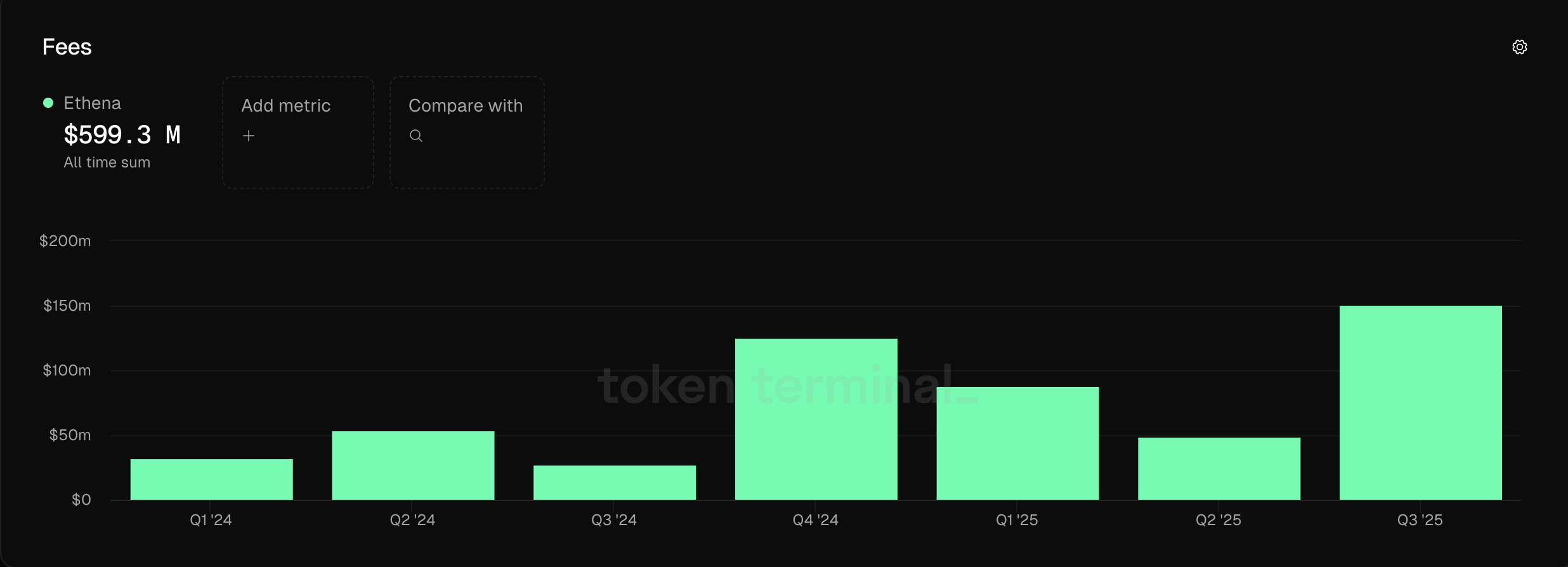Select the Q3 '24 fees bar

point(614,483)
